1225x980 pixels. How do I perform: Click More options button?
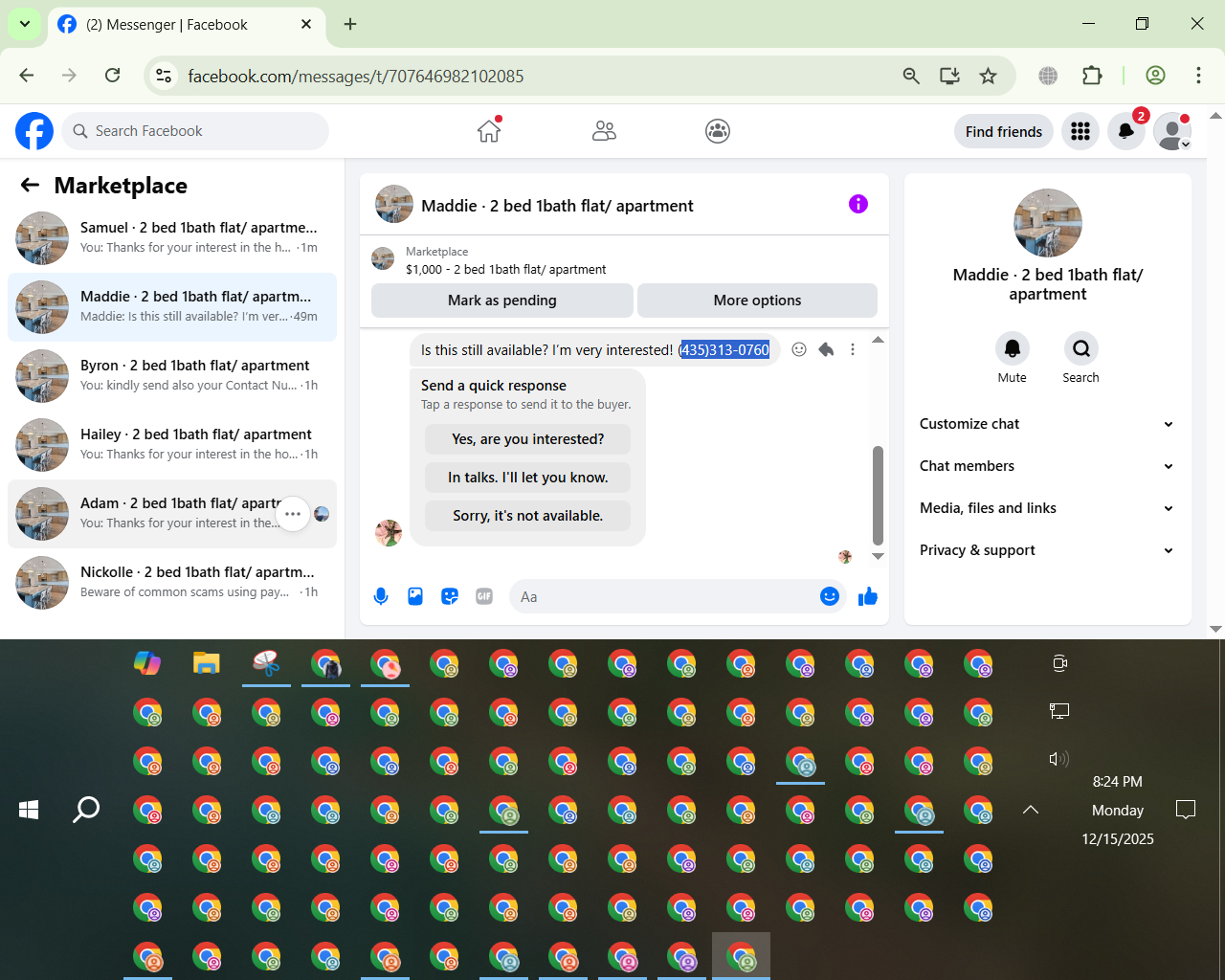pyautogui.click(x=757, y=301)
